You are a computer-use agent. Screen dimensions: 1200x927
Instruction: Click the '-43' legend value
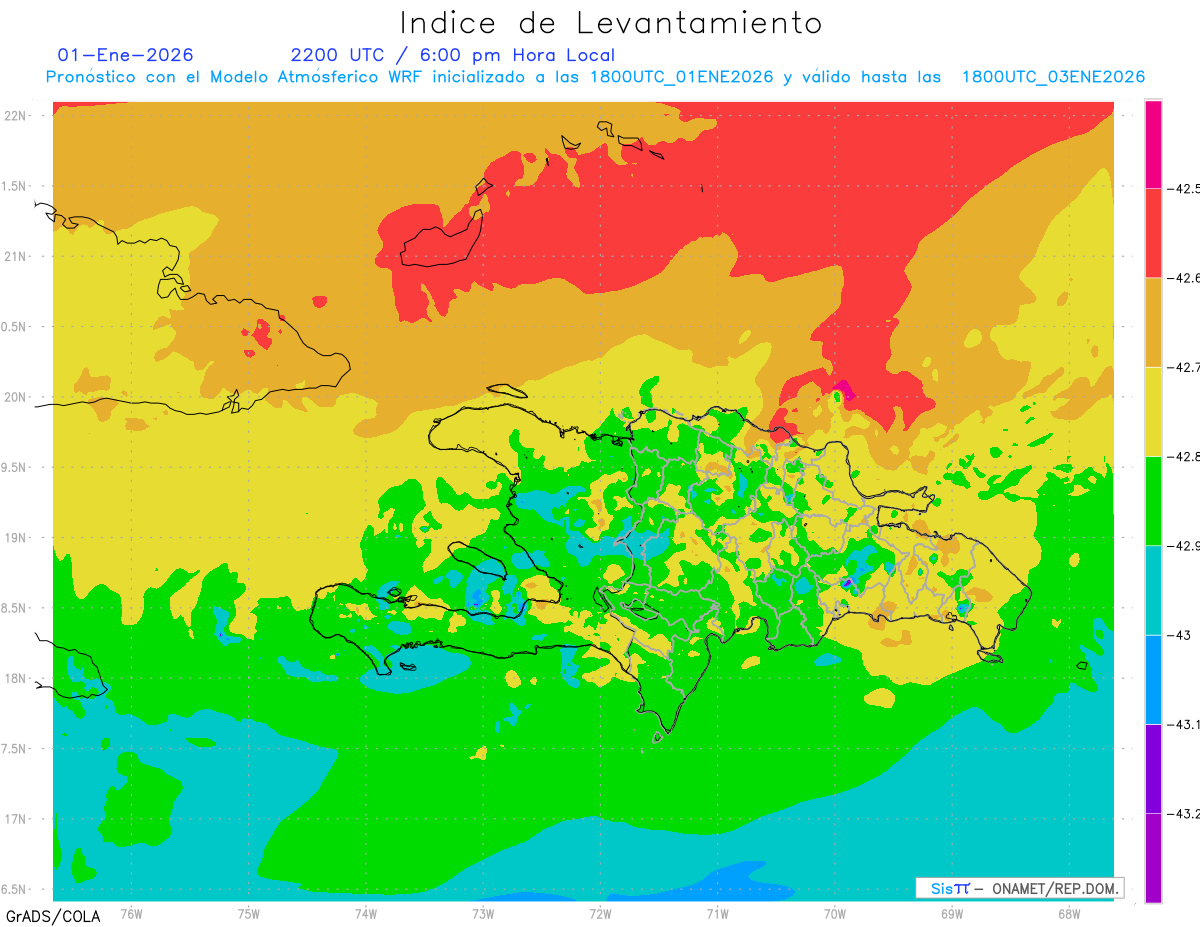point(1178,635)
